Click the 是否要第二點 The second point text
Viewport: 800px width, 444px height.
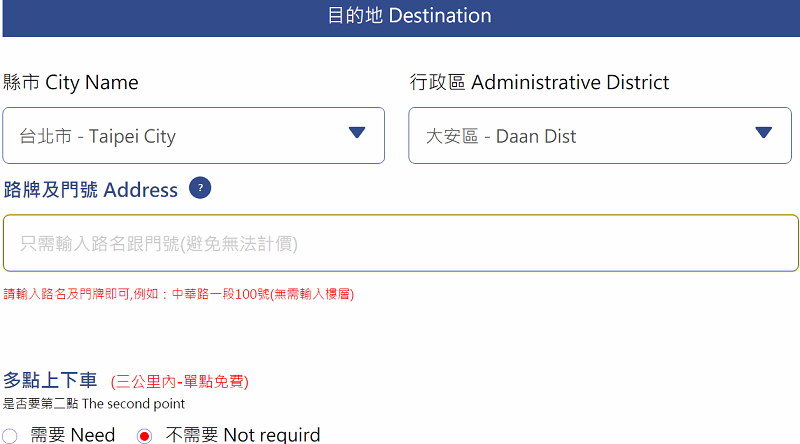94,404
